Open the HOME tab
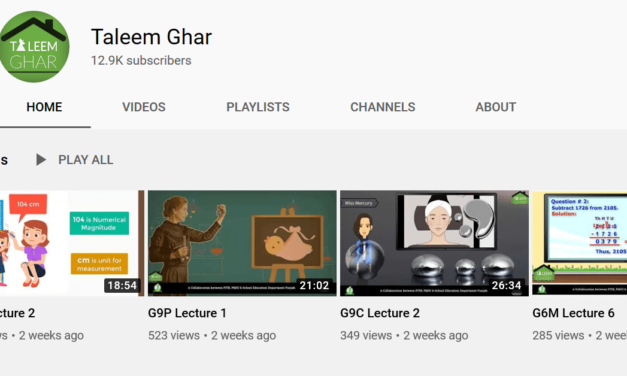The width and height of the screenshot is (627, 376). click(x=44, y=107)
